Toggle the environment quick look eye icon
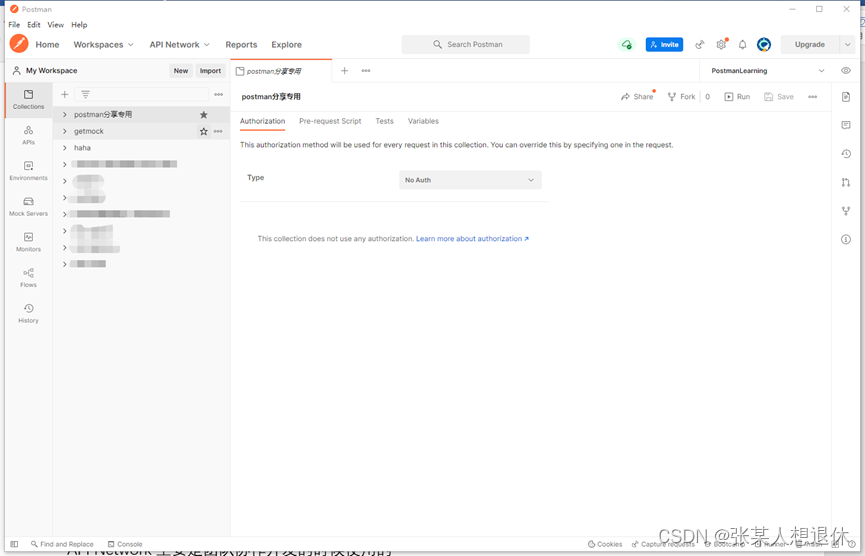Image resolution: width=865 pixels, height=556 pixels. click(846, 71)
